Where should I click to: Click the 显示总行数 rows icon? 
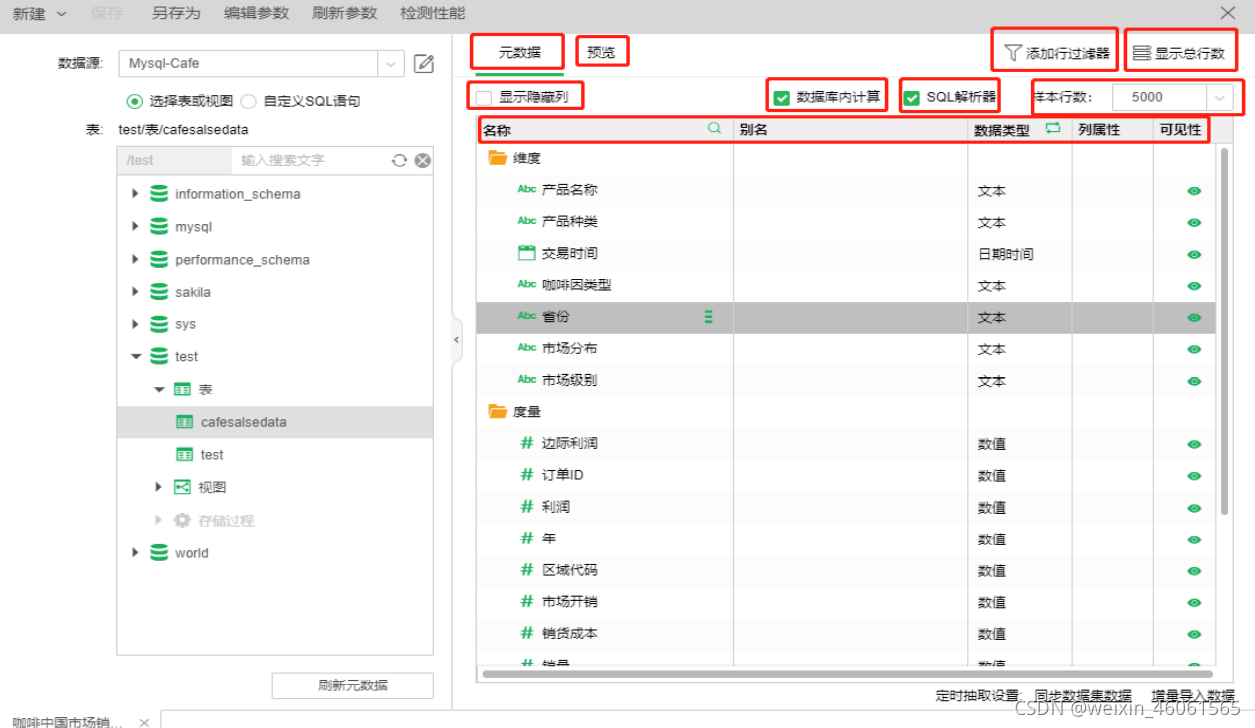click(1141, 53)
